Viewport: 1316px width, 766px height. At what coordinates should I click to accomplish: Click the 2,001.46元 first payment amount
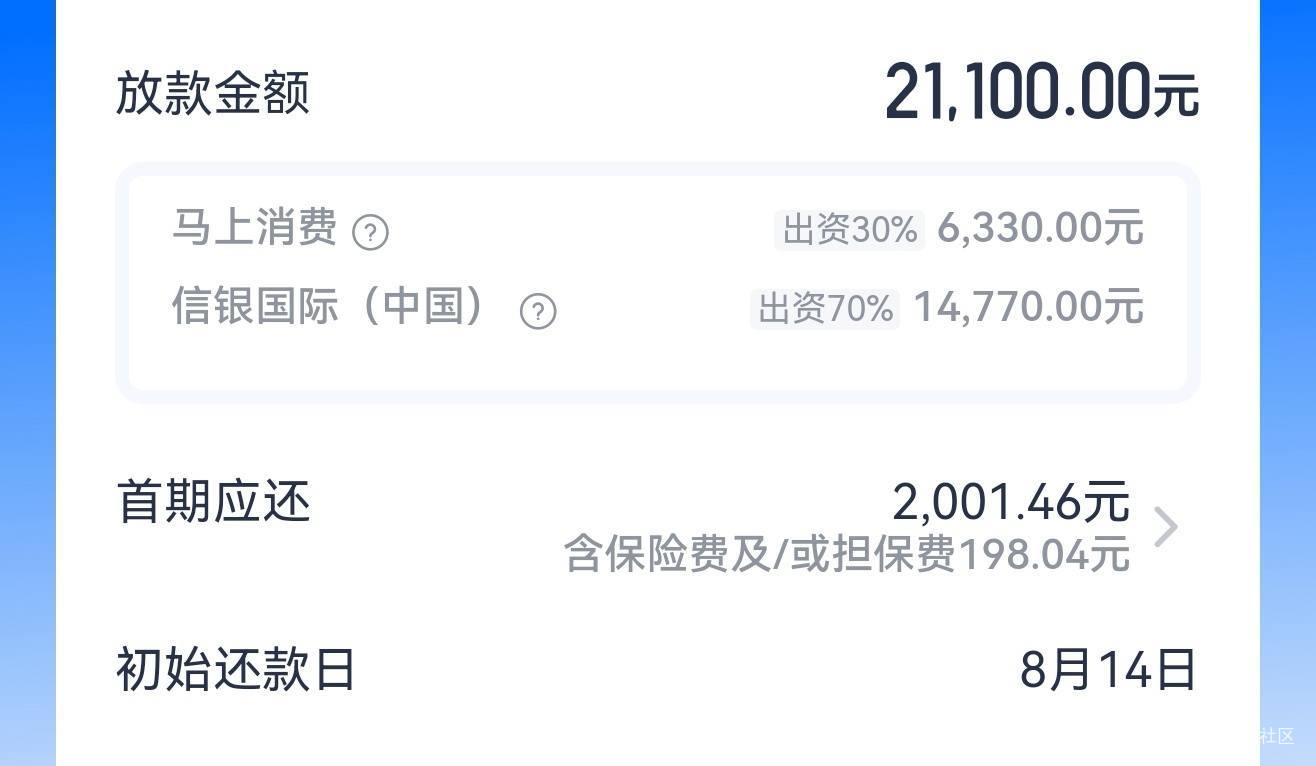(x=1011, y=502)
